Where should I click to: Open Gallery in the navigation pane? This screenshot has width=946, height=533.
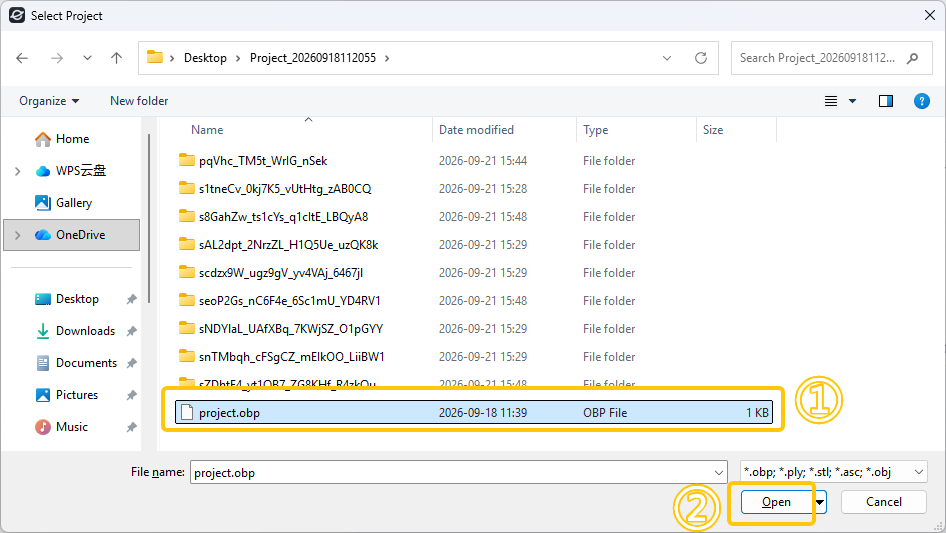[74, 203]
